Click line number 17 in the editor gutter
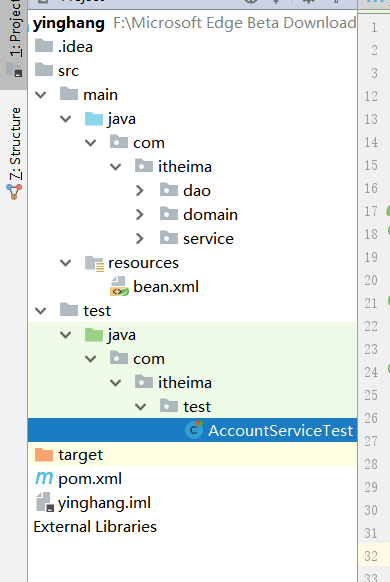390x582 pixels. pos(371,211)
